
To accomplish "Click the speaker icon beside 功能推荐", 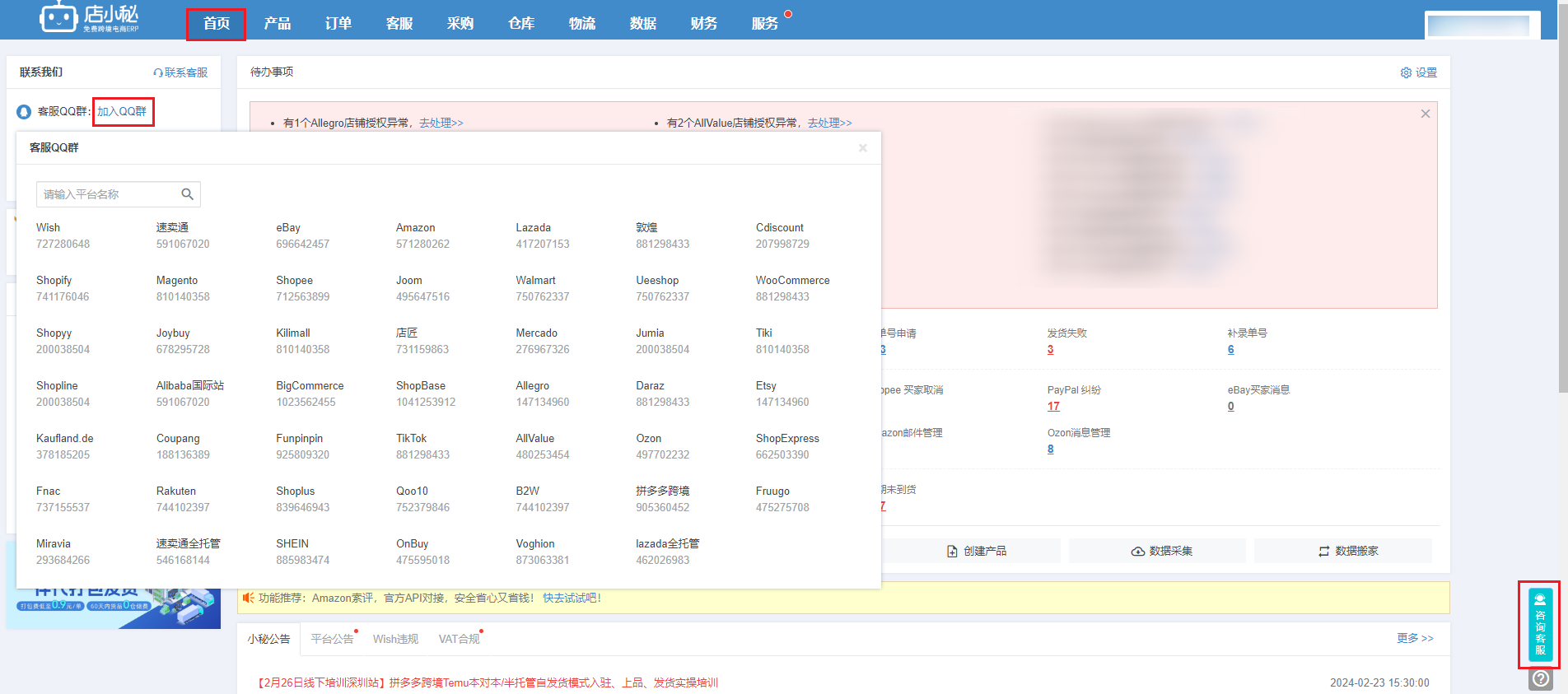I will (x=248, y=598).
